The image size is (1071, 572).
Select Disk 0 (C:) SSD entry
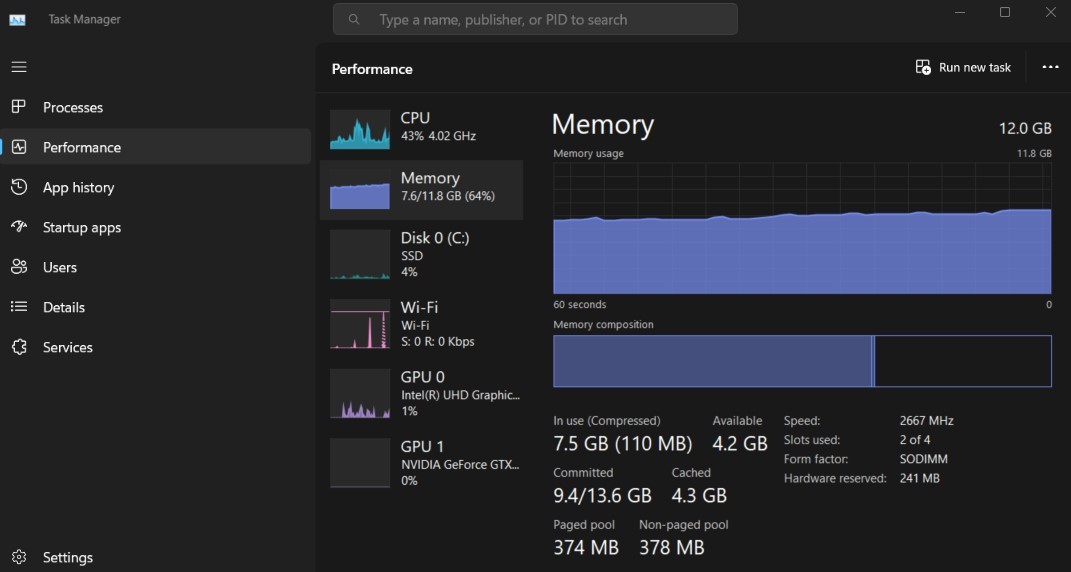pos(421,255)
